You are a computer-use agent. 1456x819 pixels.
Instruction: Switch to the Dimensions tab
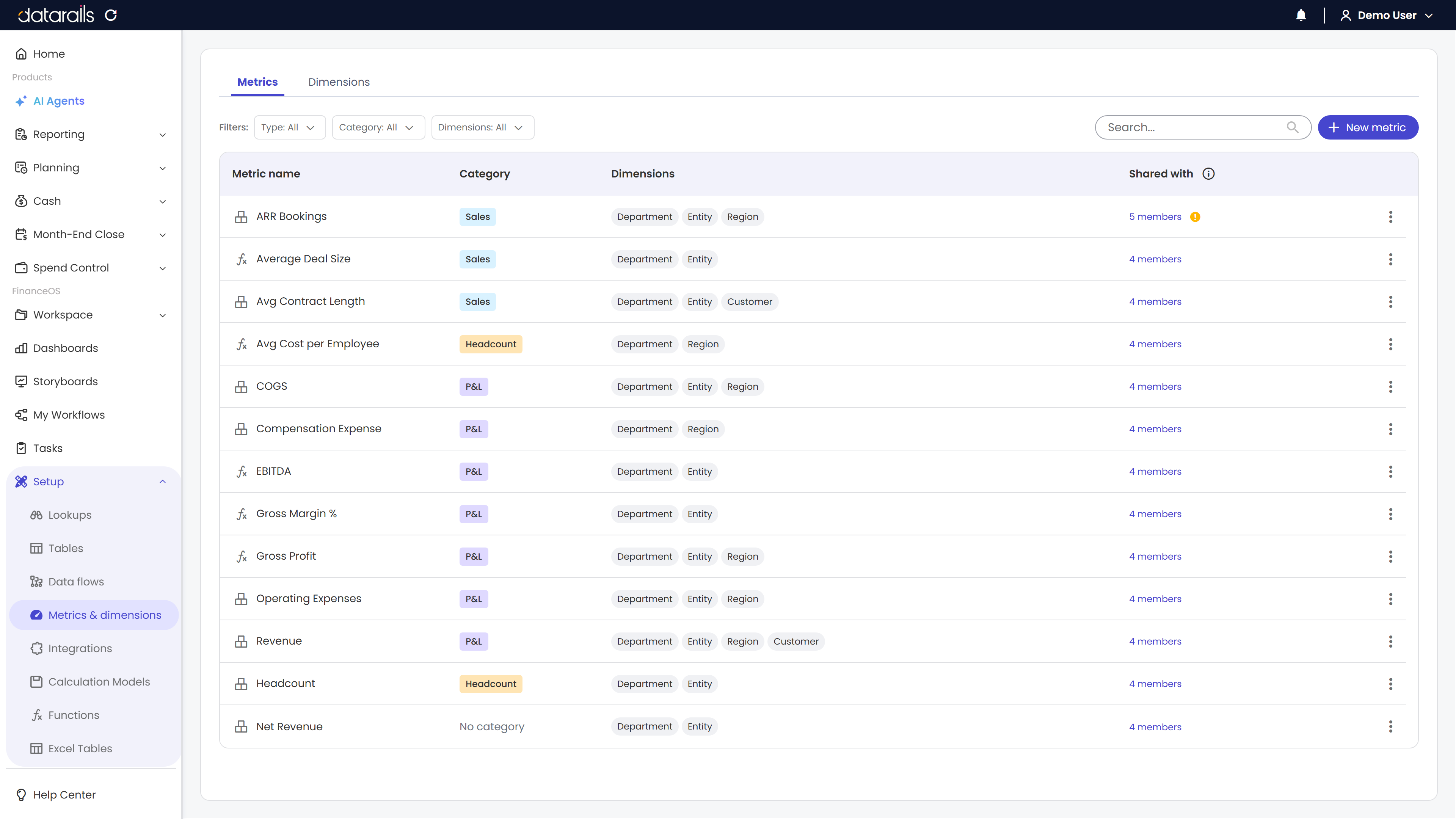[339, 82]
